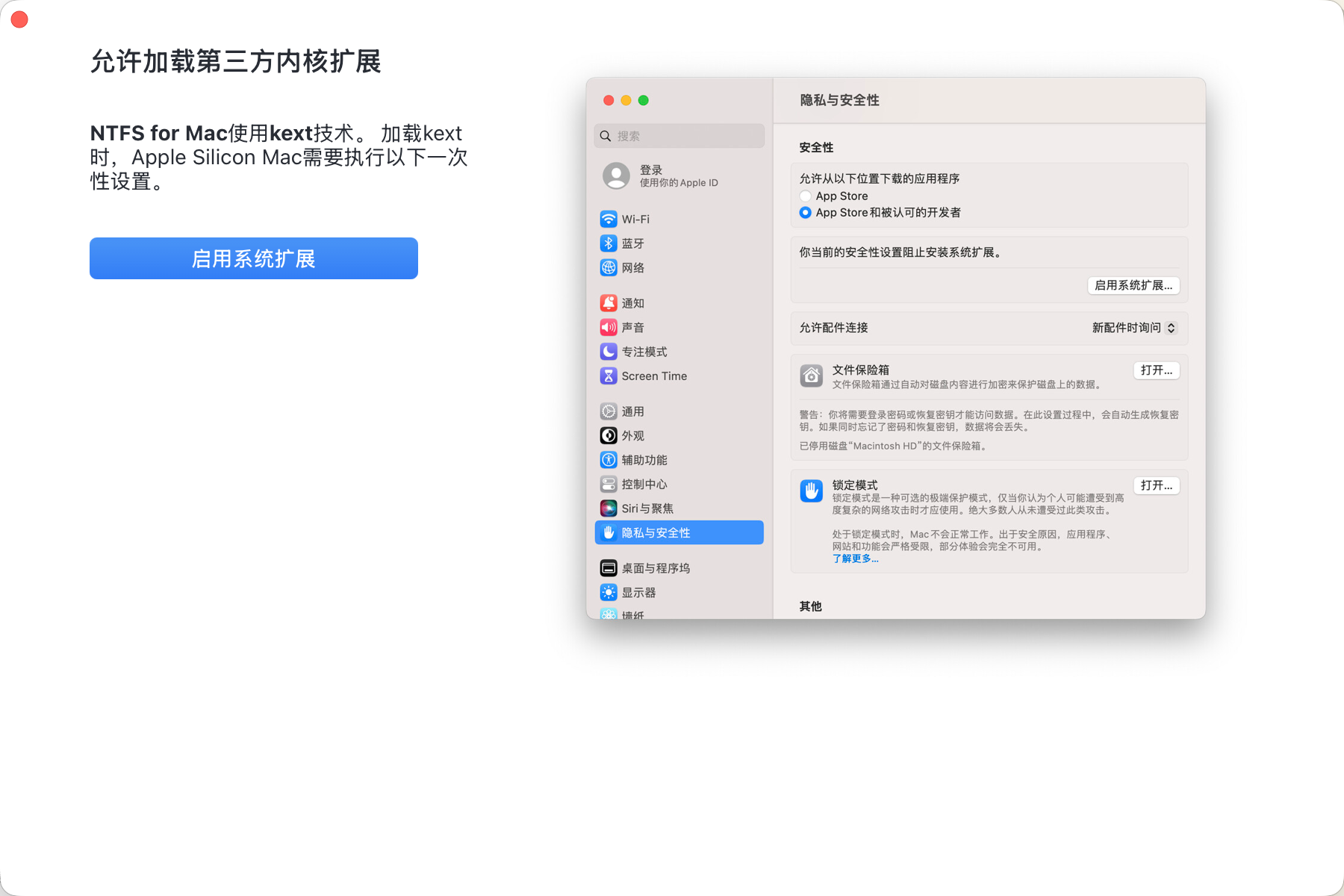The height and width of the screenshot is (896, 1344).
Task: Open 桌面与程序坞 sidebar item
Action: click(655, 568)
